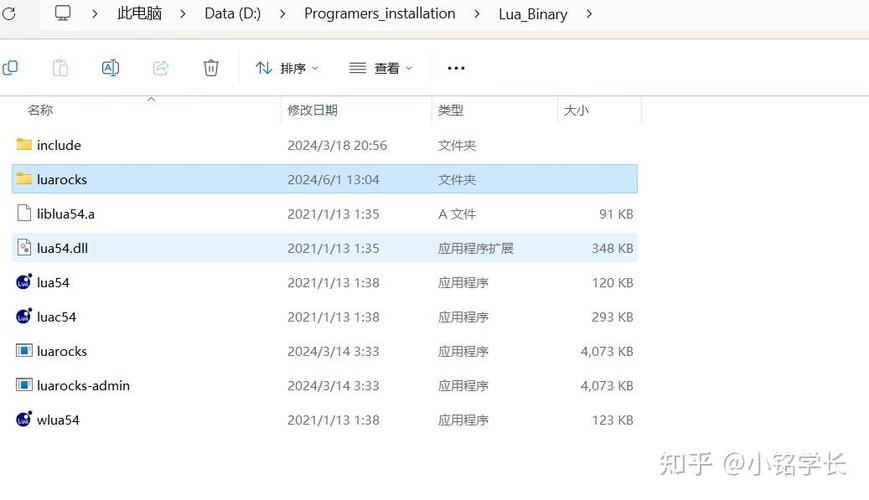Expand chevron after 此电脑 breadcrumb
869x500 pixels.
click(183, 14)
